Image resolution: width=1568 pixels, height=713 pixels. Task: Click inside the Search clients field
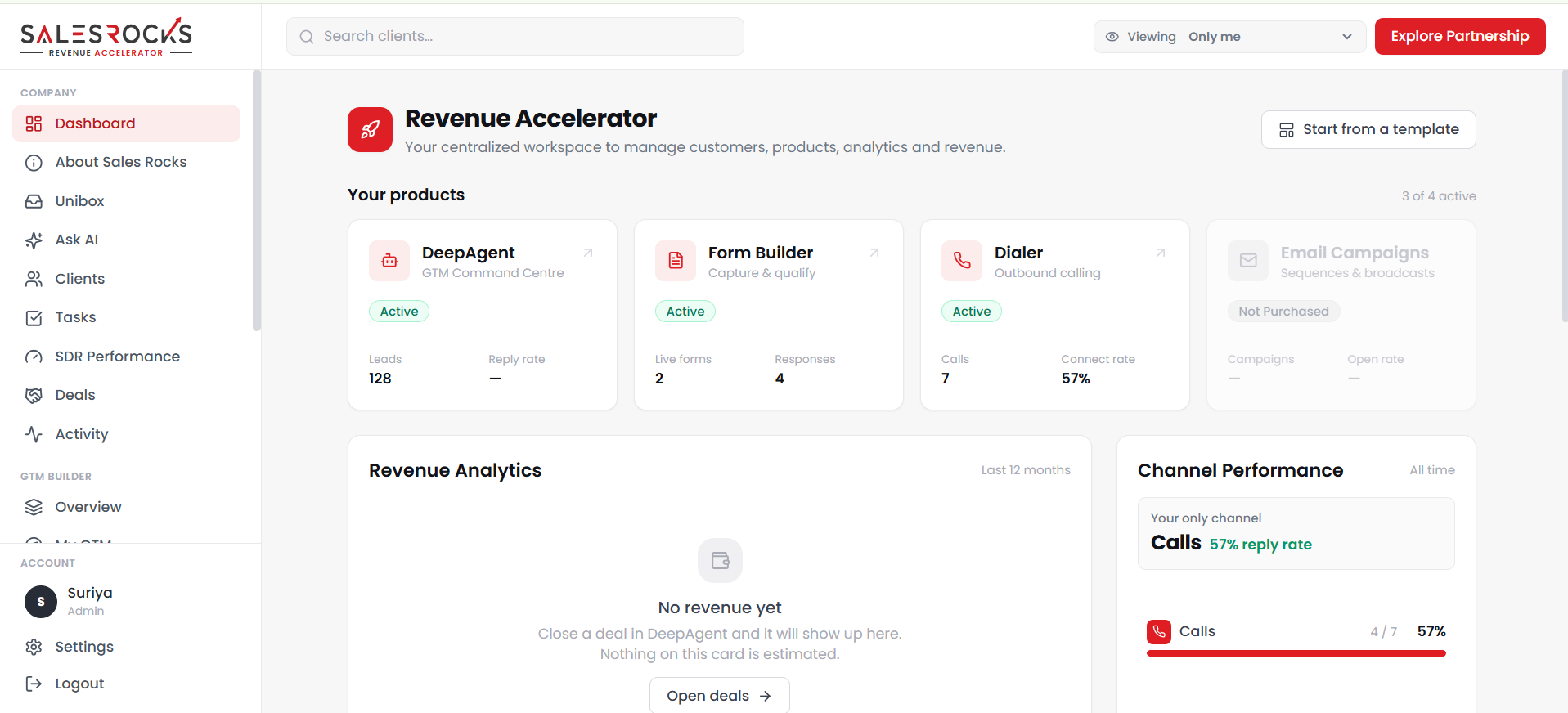[515, 37]
